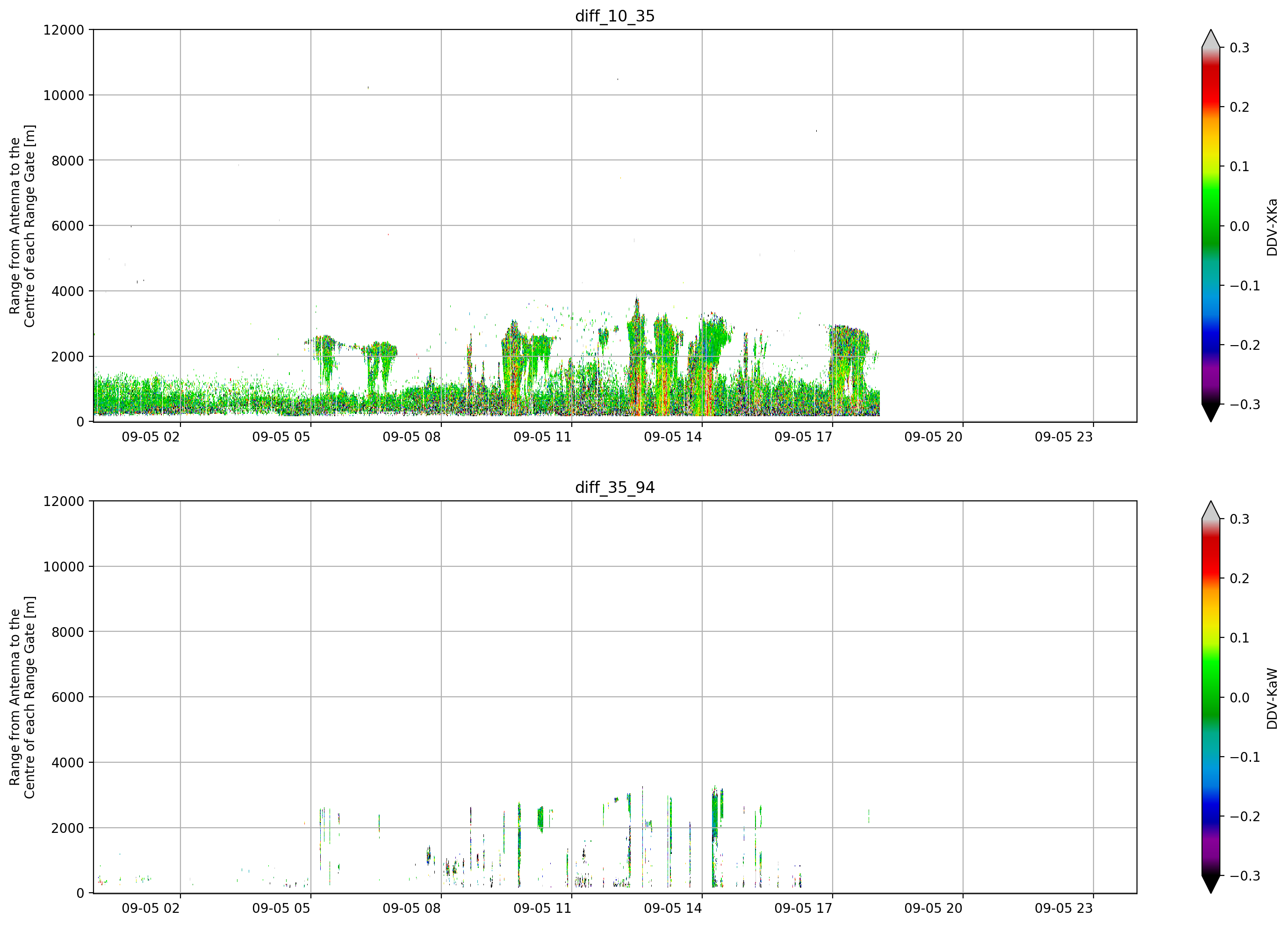
Task: Select "09-05 23" tick label under diff_35_94 plot
Action: point(1064,909)
